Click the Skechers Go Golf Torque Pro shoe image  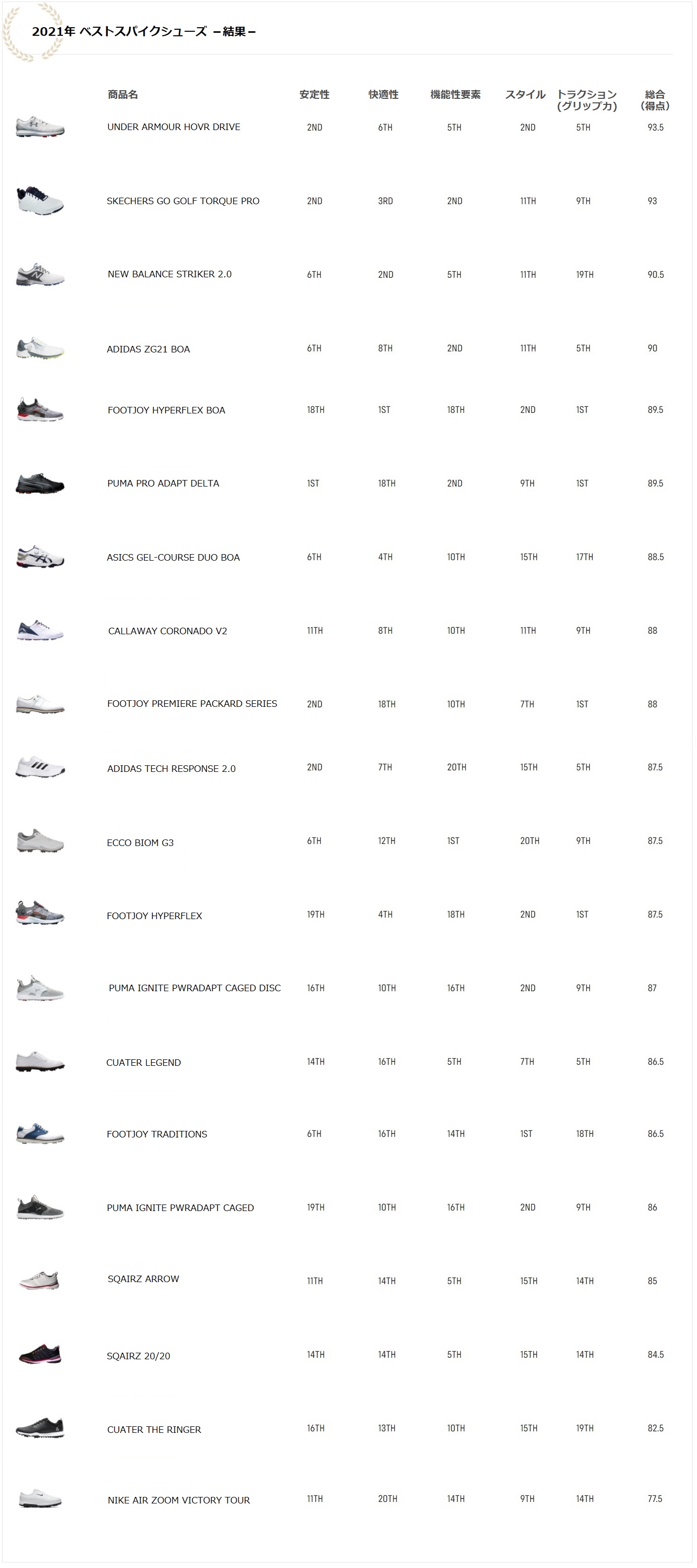[39, 201]
